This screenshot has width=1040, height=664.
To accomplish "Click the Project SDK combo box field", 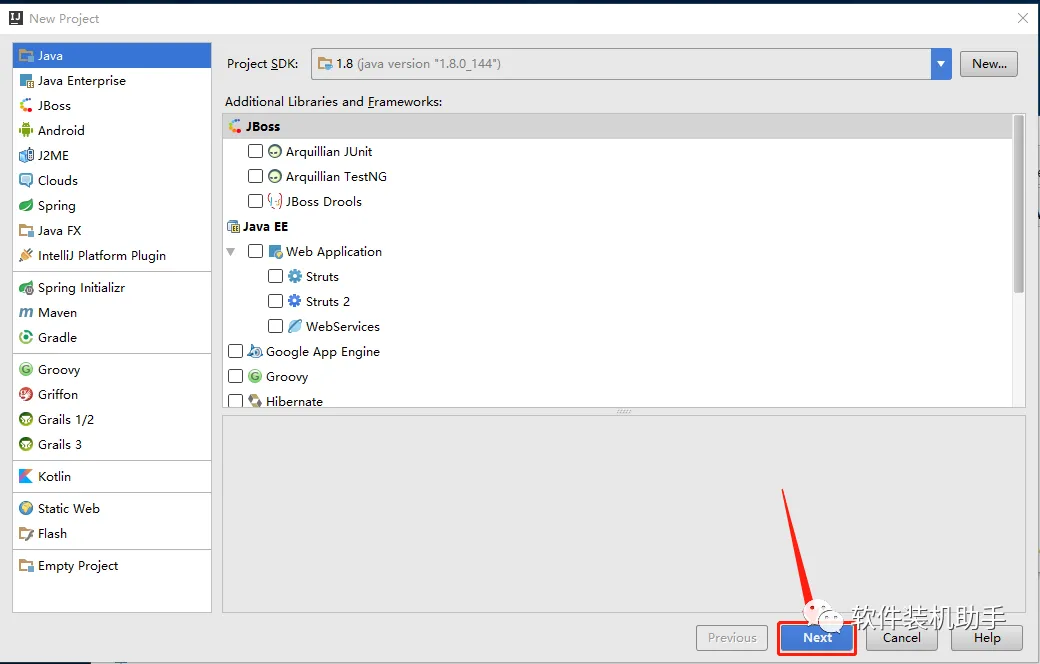I will tap(631, 64).
